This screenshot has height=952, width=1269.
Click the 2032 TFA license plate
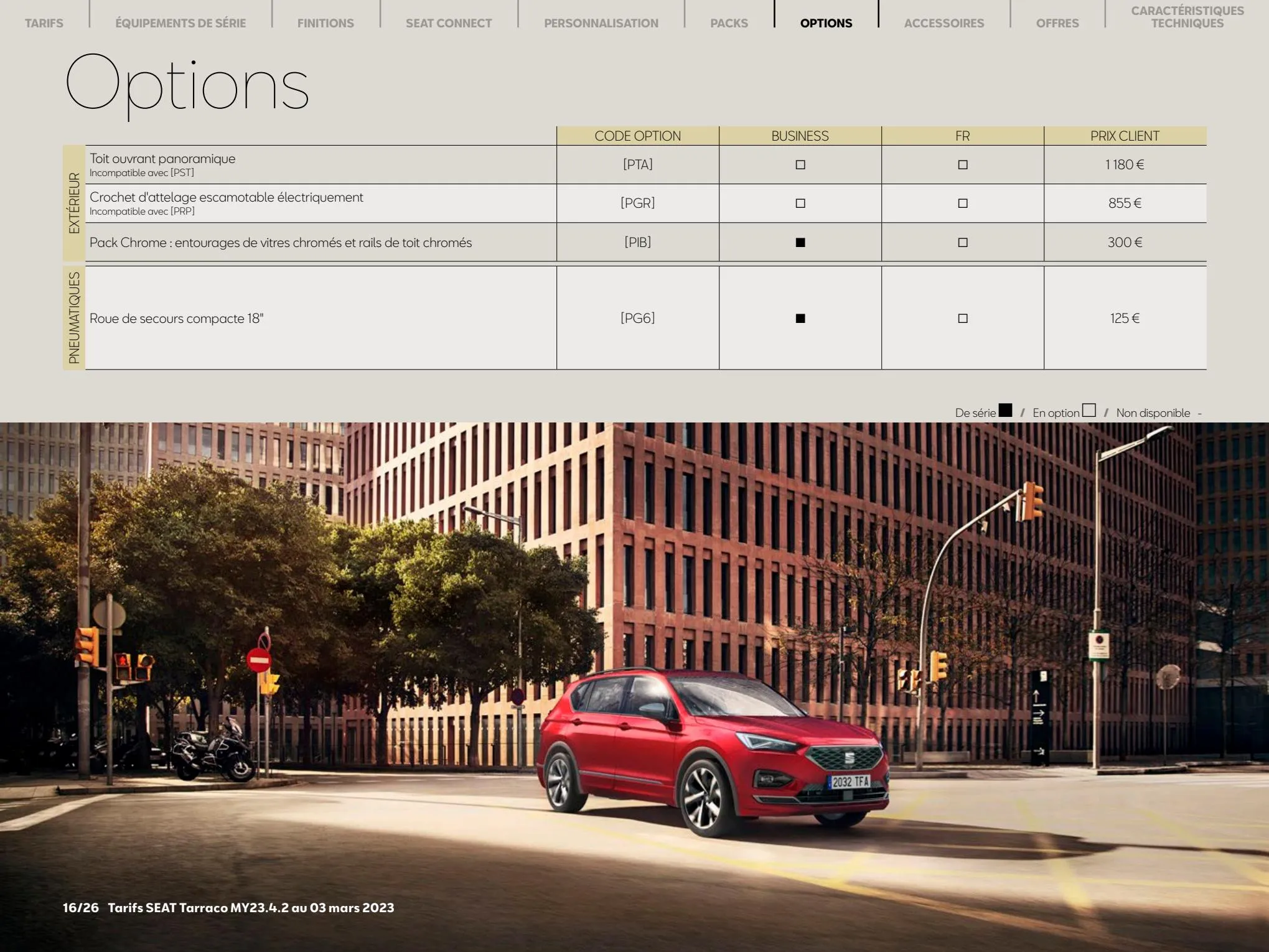pyautogui.click(x=850, y=782)
